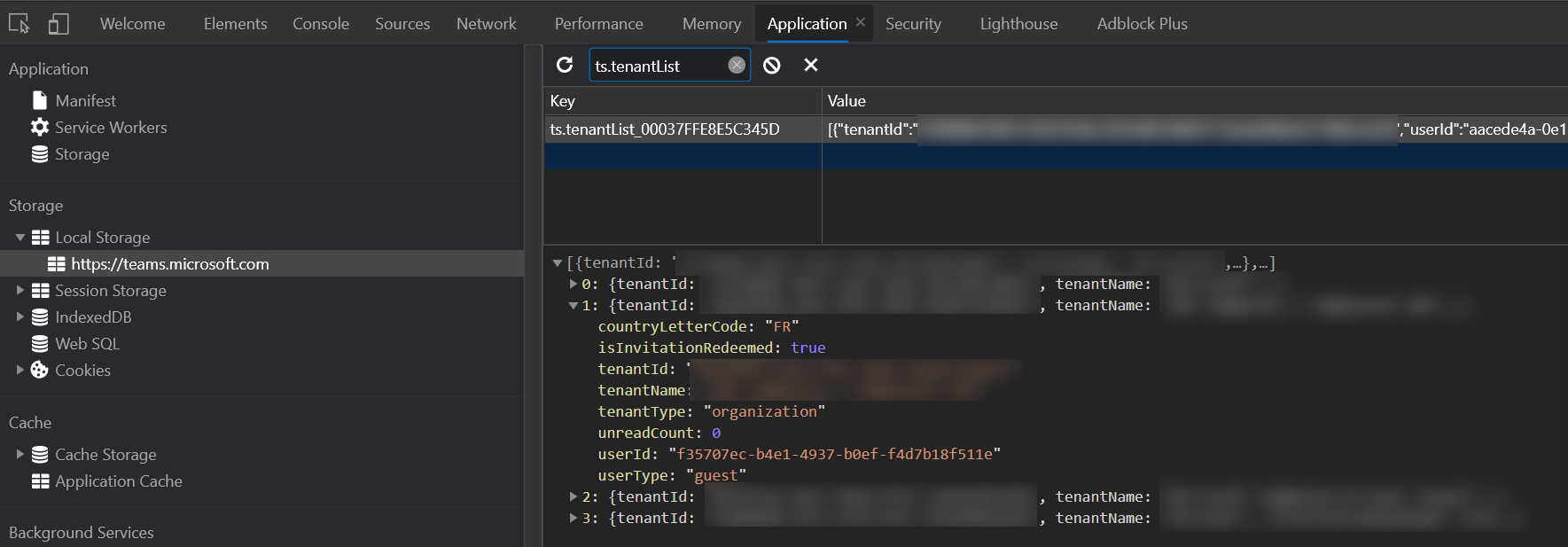Expand array item 0 in preview
The image size is (1568, 547).
tap(573, 284)
